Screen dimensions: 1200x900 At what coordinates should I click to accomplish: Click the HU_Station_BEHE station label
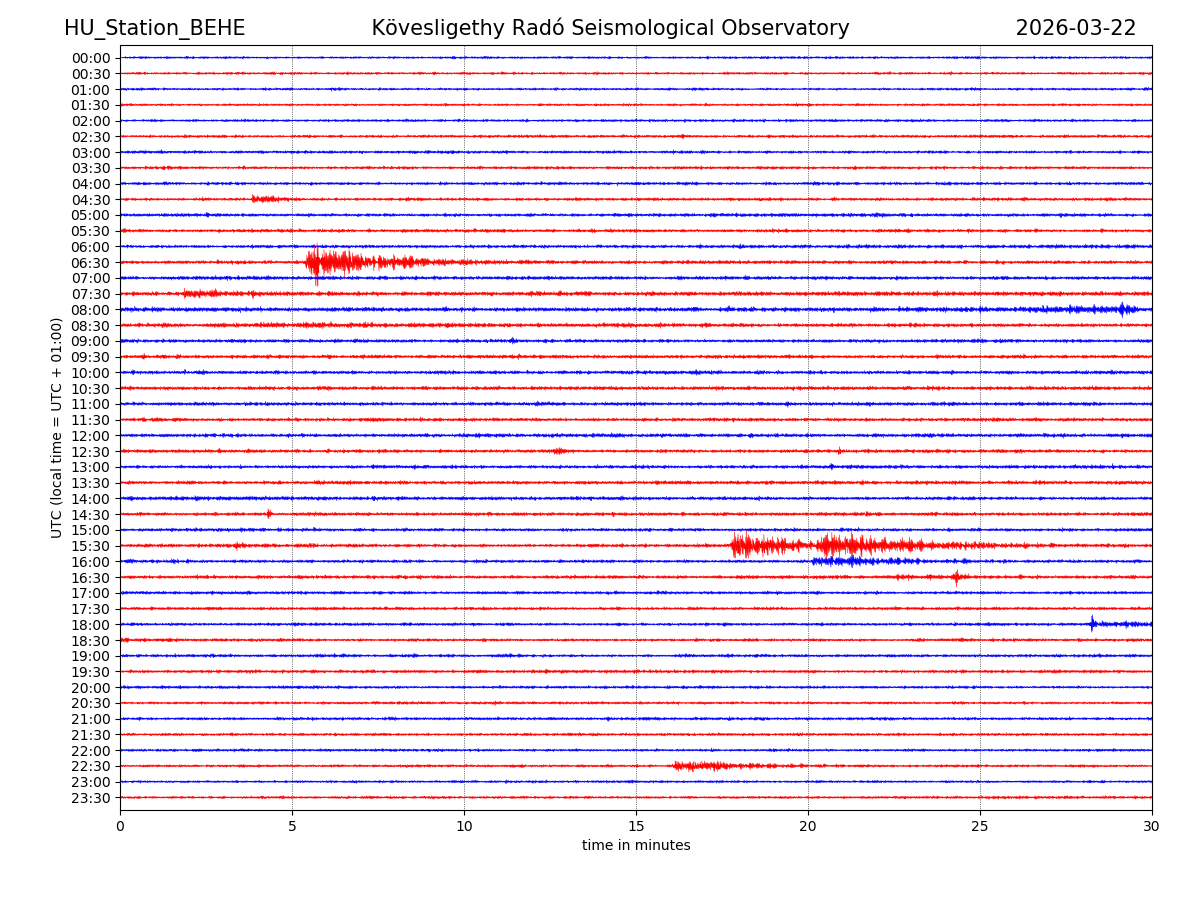tap(154, 28)
